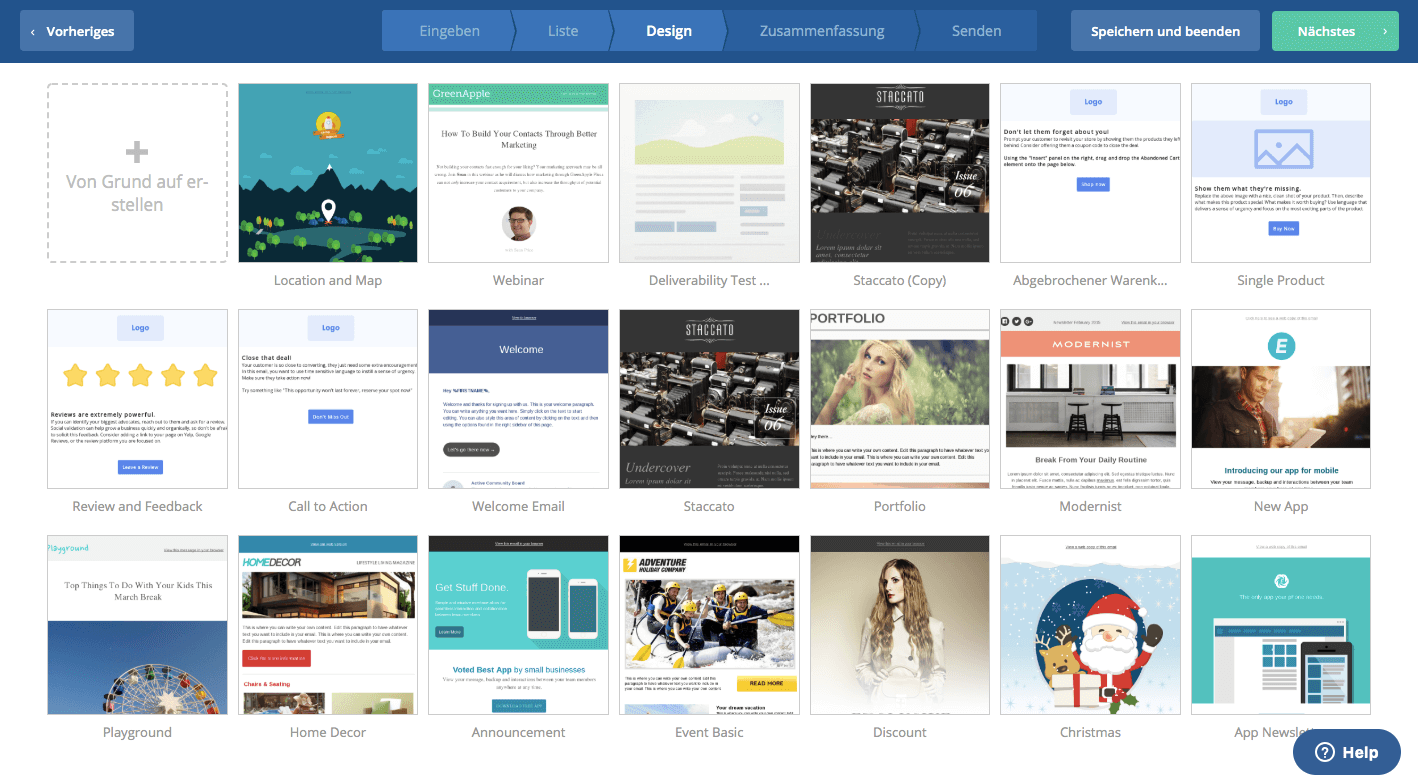Choose the Christmas template thumbnail
The height and width of the screenshot is (784, 1418).
click(x=1090, y=625)
